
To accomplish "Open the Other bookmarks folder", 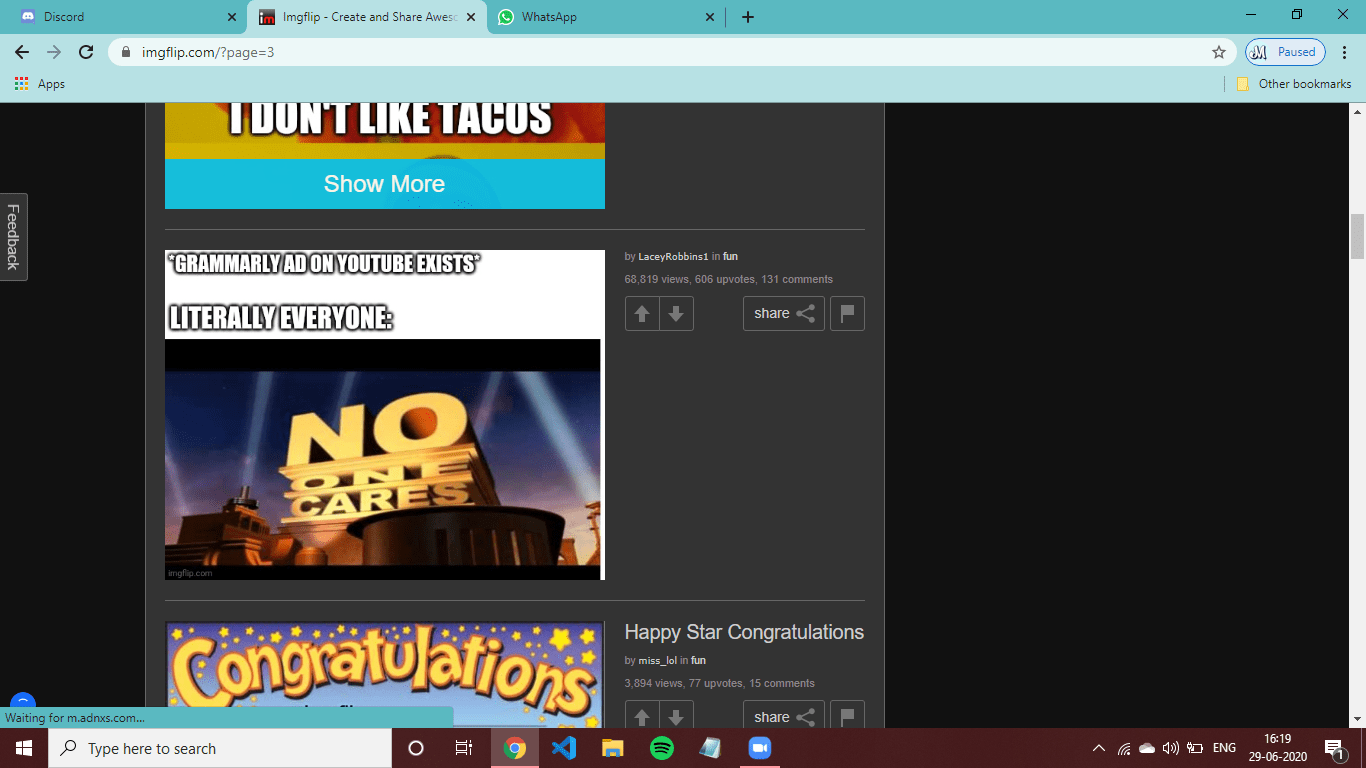I will [x=1294, y=84].
